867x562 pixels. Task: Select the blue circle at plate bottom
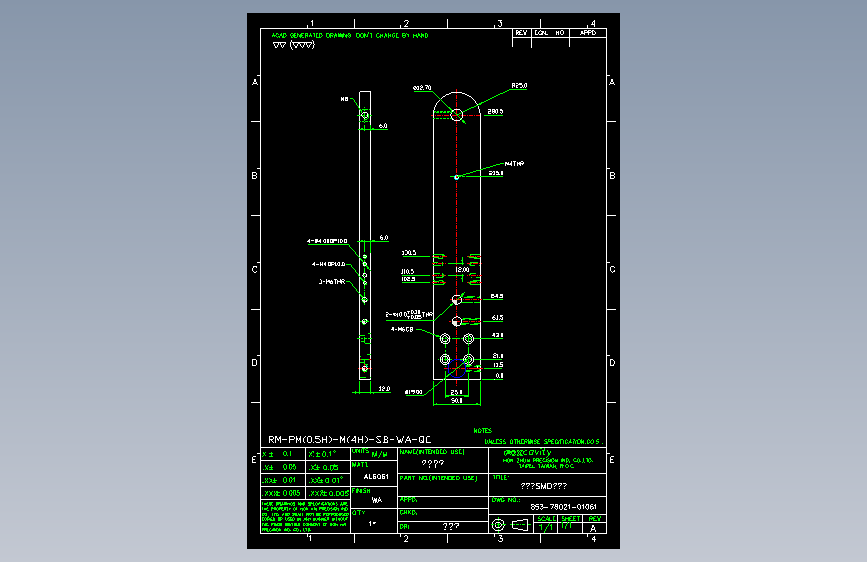(456, 369)
